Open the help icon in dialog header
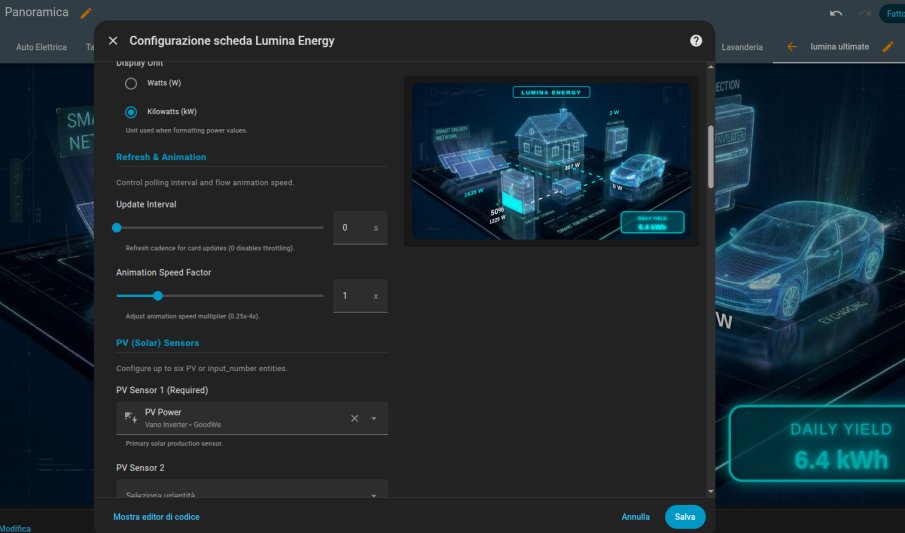Image resolution: width=905 pixels, height=533 pixels. 696,41
